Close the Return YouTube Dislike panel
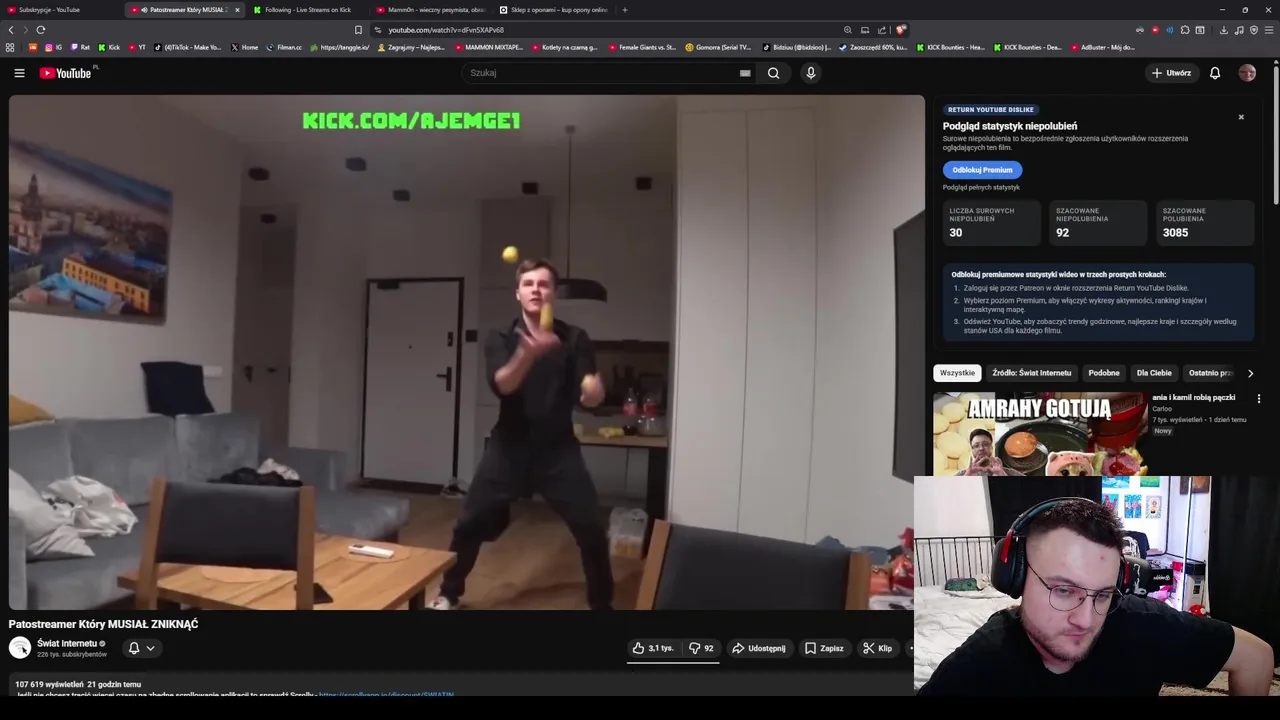The image size is (1280, 720). click(1241, 117)
